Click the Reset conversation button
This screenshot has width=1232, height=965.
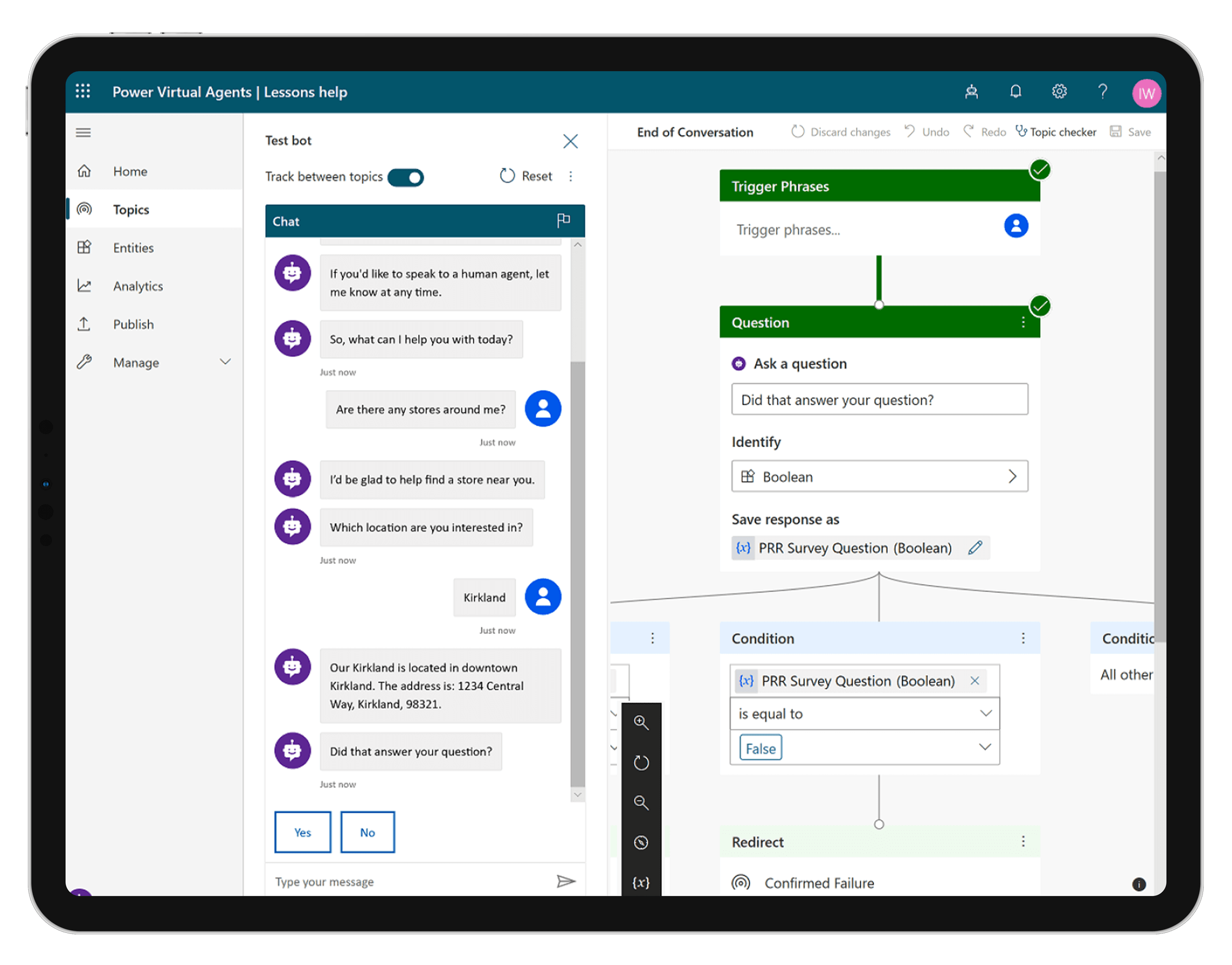point(525,176)
